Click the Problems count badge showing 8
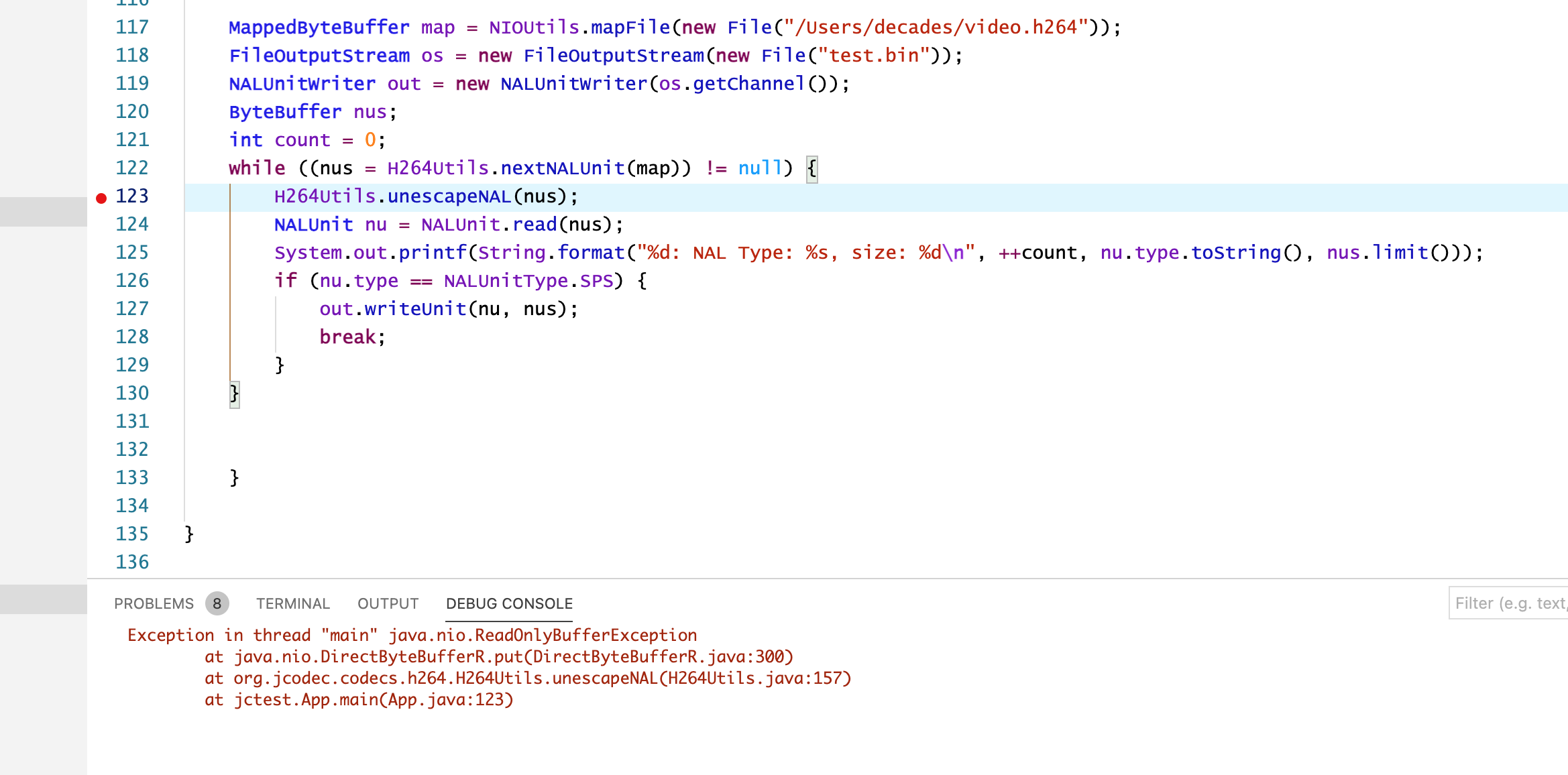This screenshot has width=1568, height=775. pos(217,603)
